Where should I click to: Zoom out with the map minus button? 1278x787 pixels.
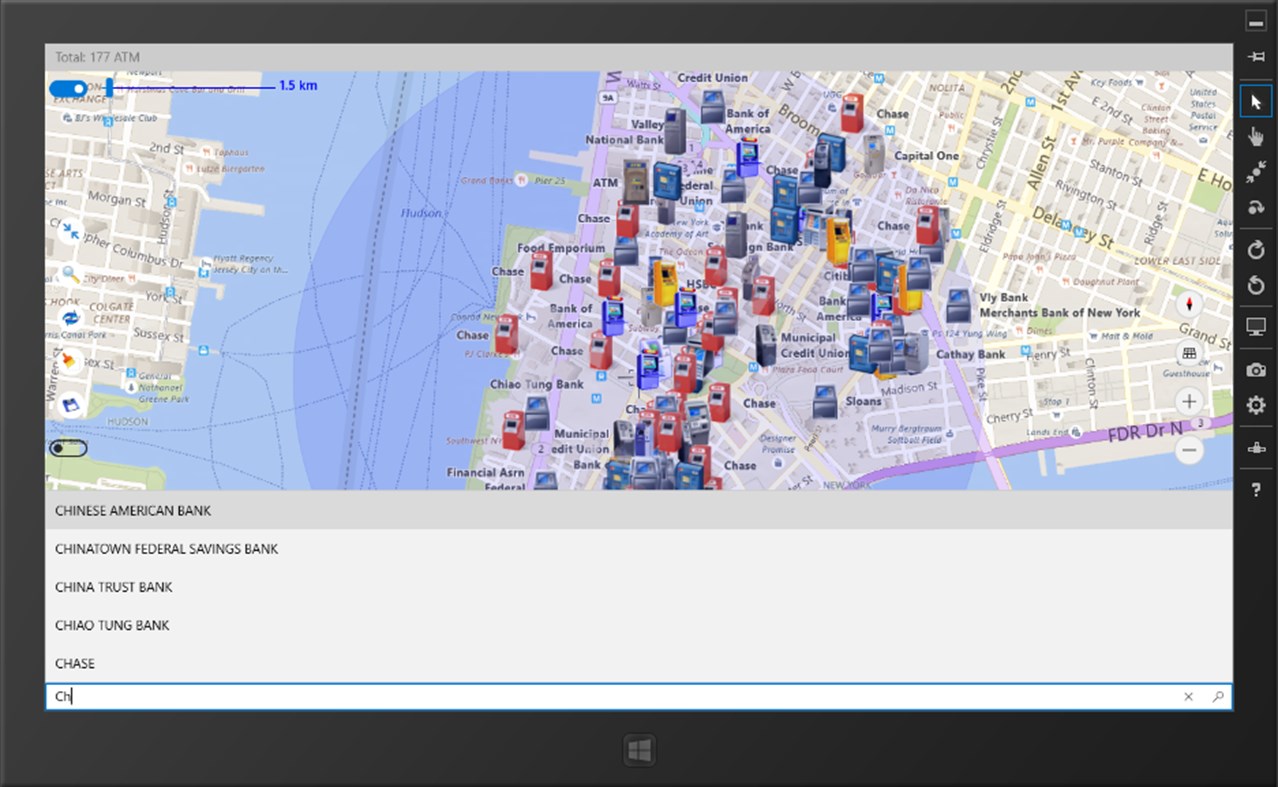[x=1189, y=450]
